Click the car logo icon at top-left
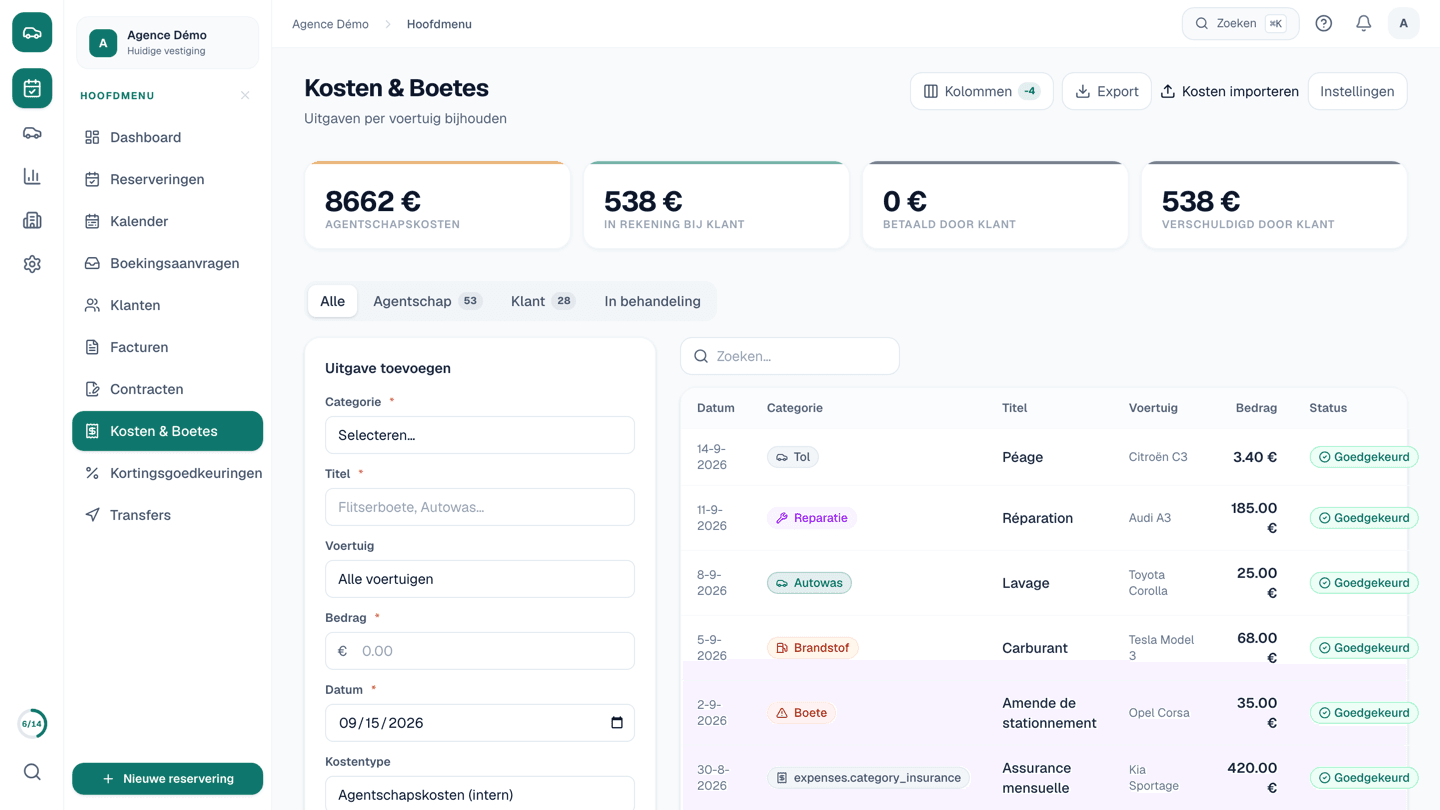Screen dimensions: 1440x810 click(x=32, y=33)
